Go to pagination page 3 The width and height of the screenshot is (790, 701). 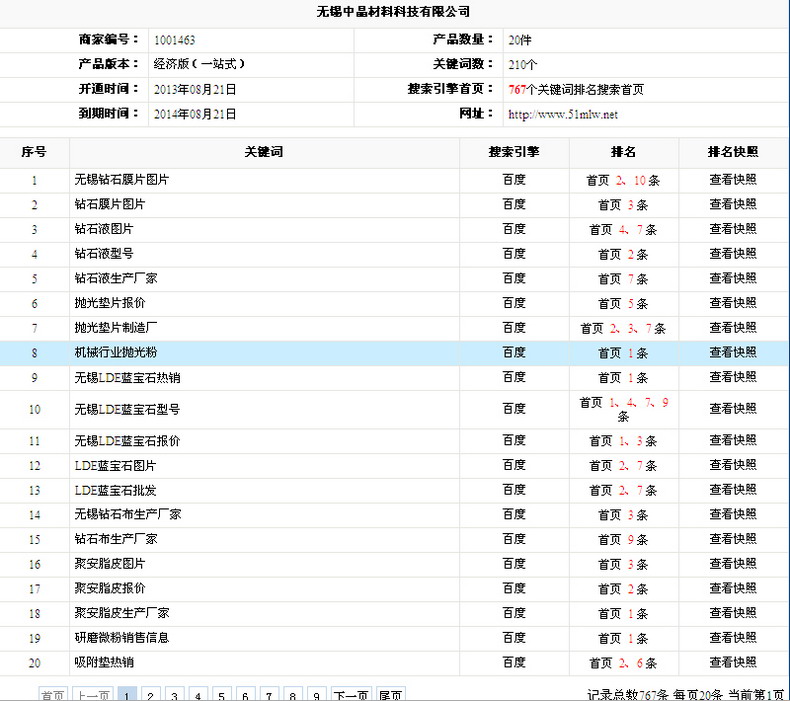click(174, 695)
